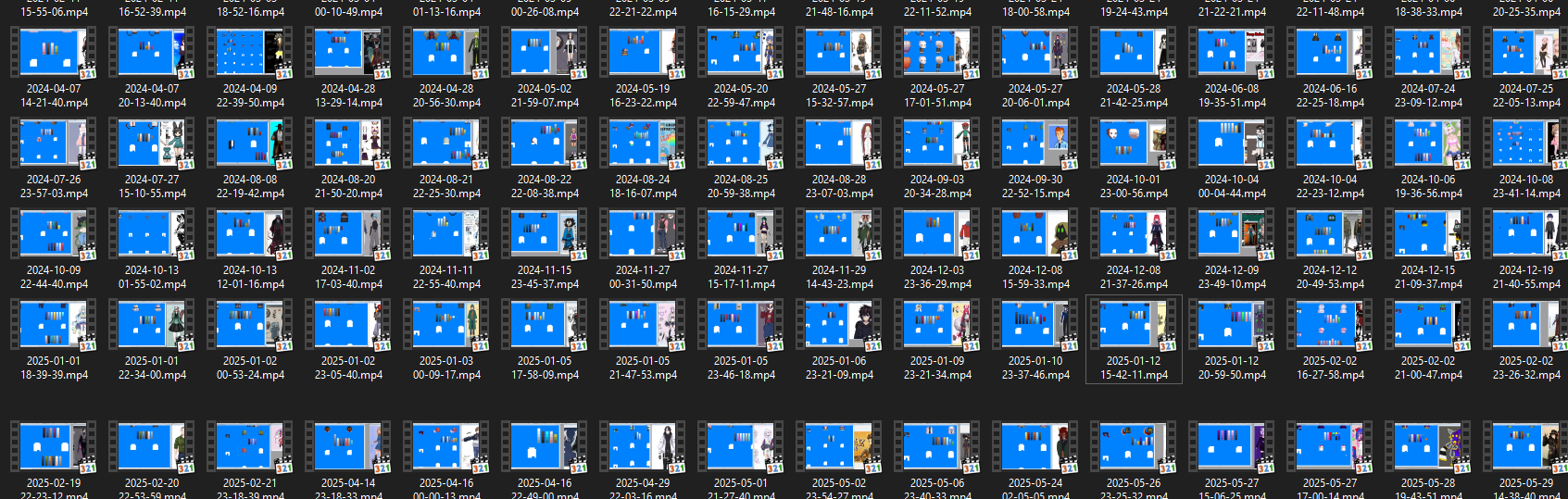Click file name 2024-05-27 20-06-01.mp4
This screenshot has height=499, width=1568.
pyautogui.click(x=1035, y=96)
